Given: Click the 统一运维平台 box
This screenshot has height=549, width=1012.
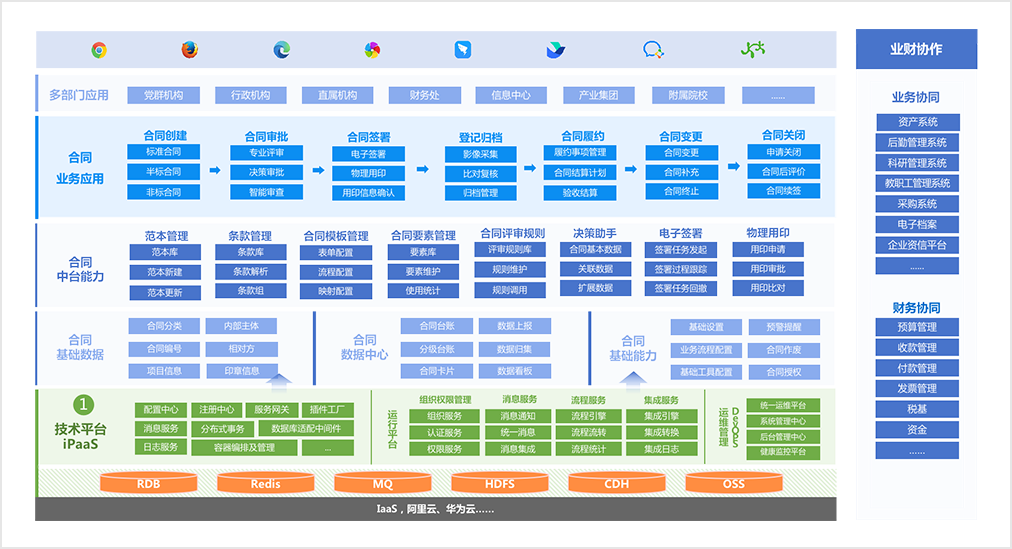Looking at the screenshot, I should coord(789,405).
